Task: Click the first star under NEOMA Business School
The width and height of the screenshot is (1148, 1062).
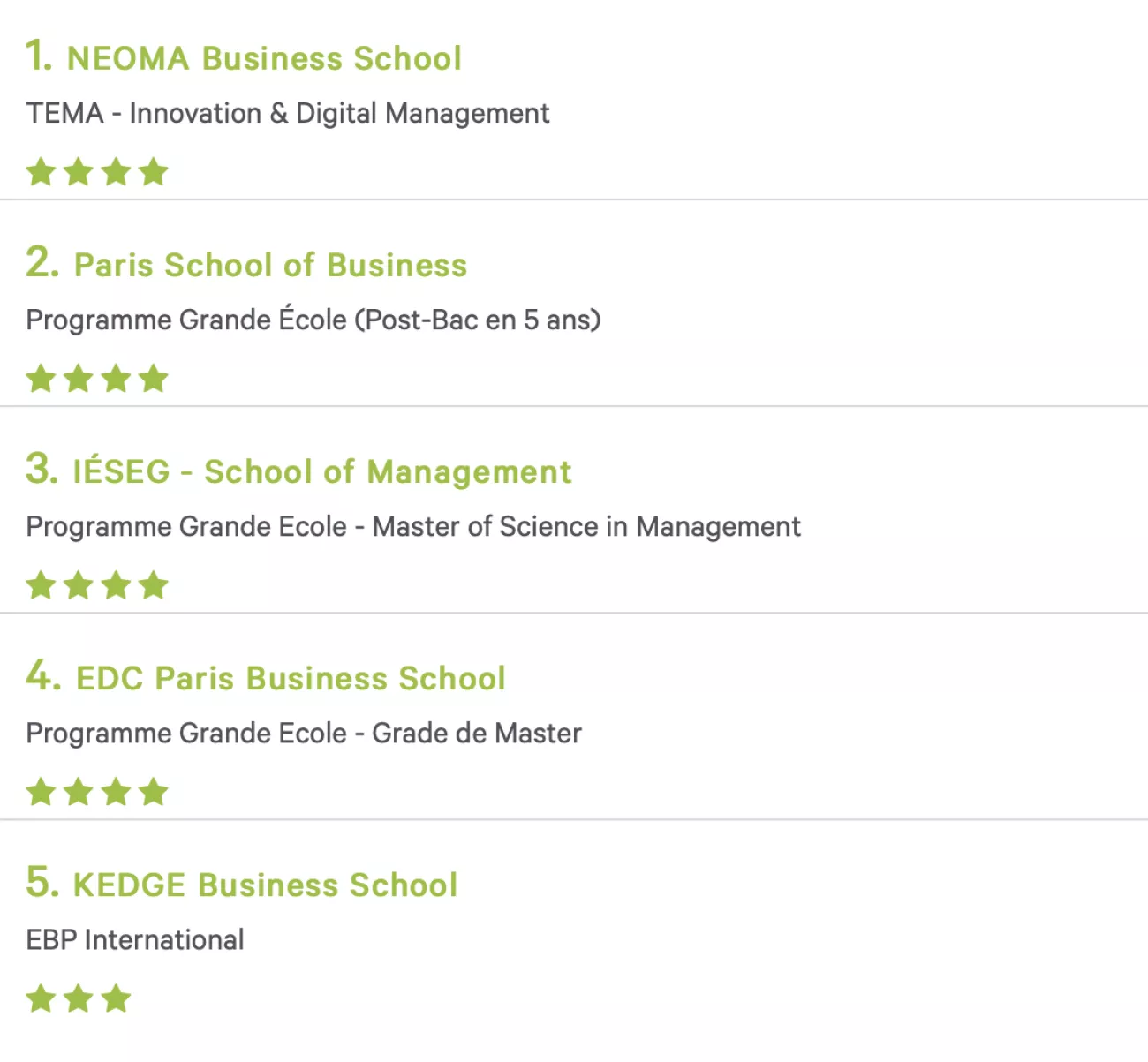Action: [x=41, y=171]
